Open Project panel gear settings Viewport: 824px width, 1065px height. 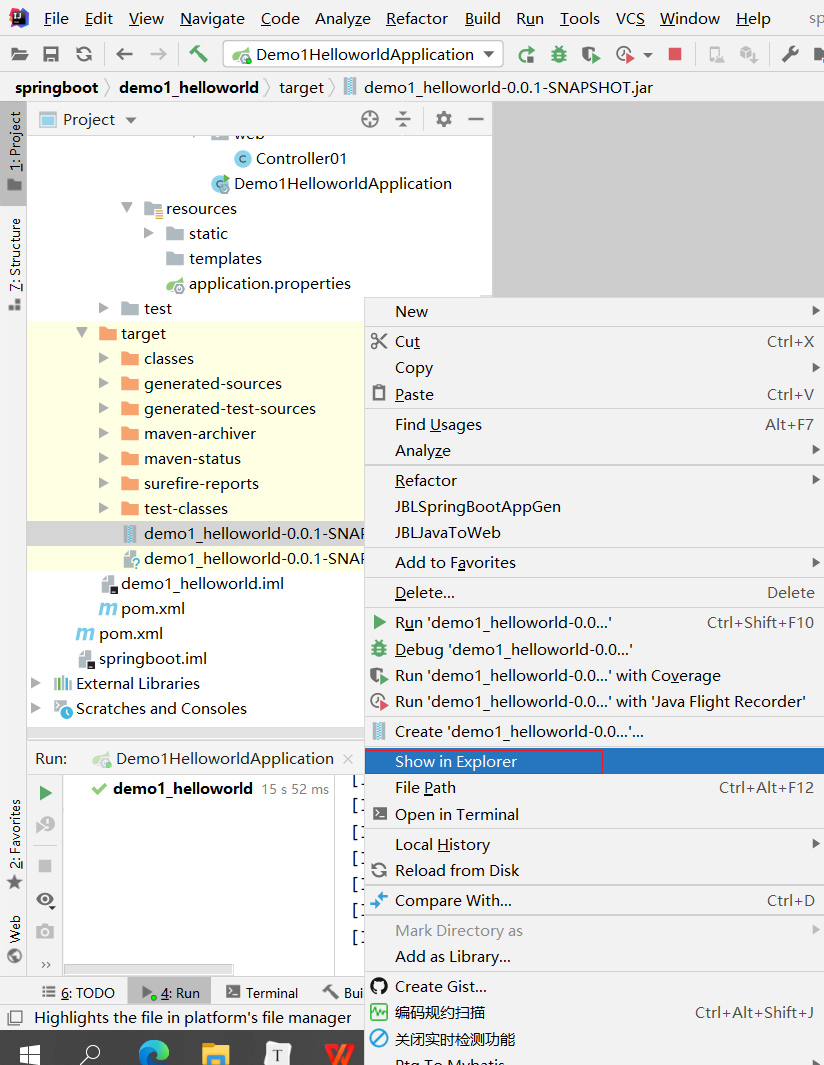[444, 119]
